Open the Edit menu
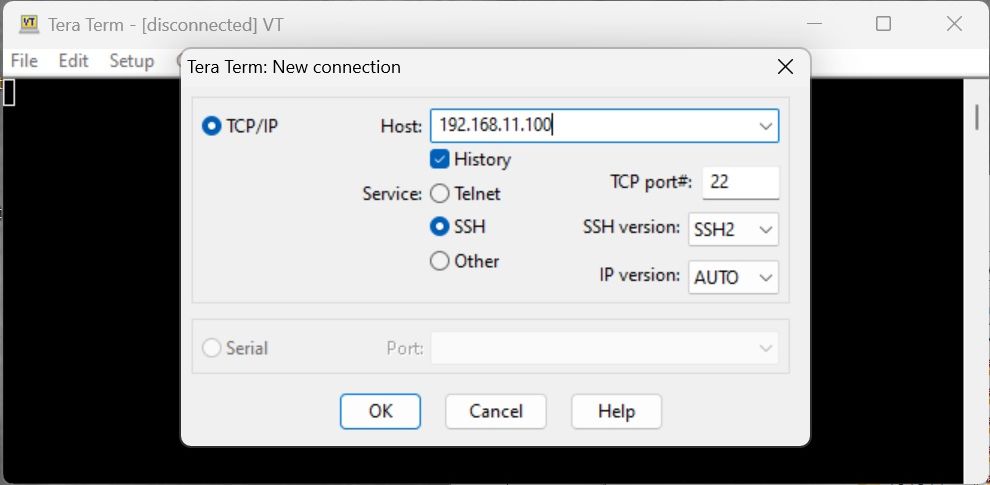Image resolution: width=990 pixels, height=485 pixels. [73, 61]
